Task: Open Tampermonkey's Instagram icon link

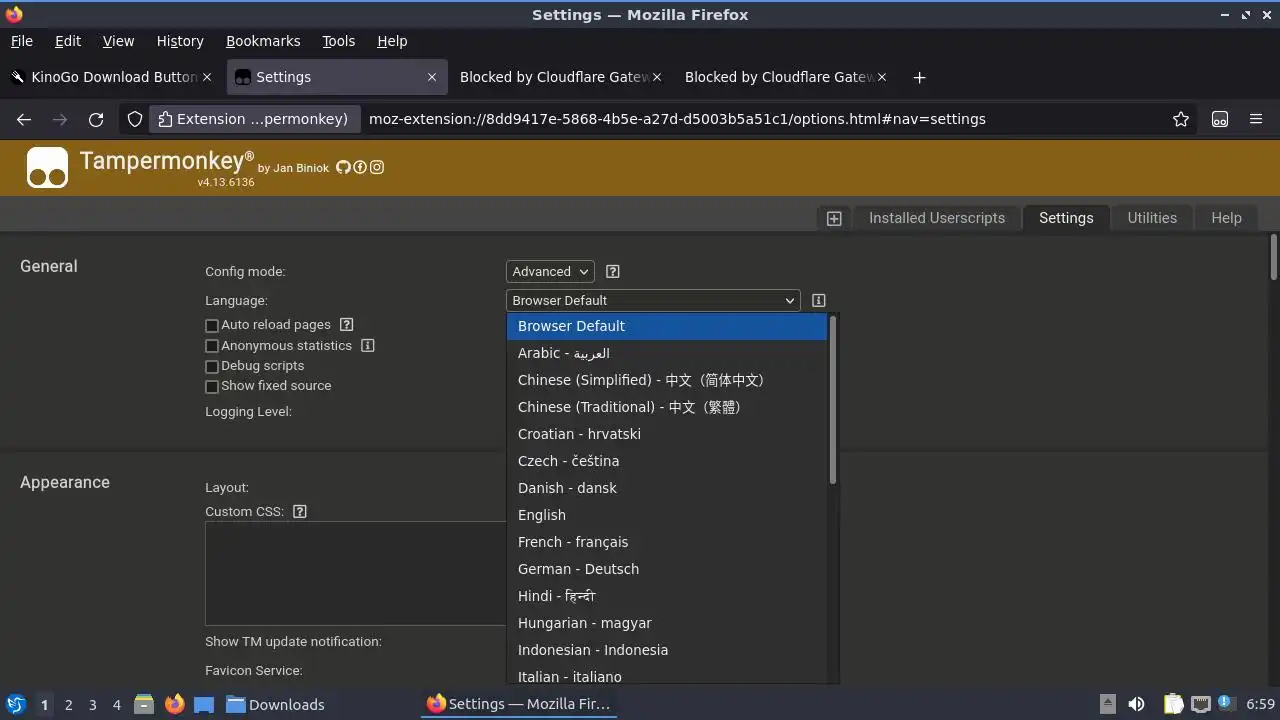Action: 377,167
